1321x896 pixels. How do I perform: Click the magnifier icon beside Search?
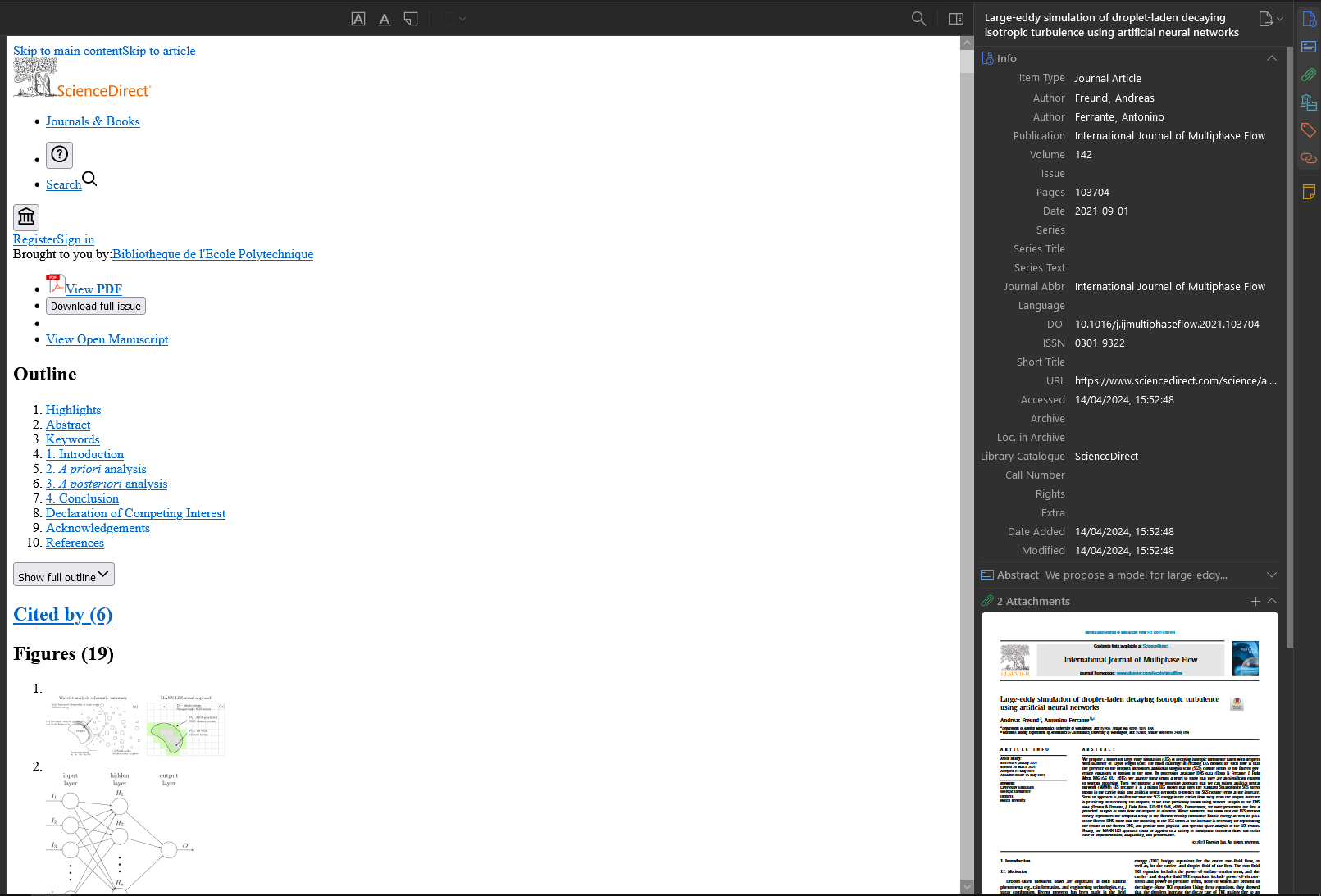click(89, 179)
